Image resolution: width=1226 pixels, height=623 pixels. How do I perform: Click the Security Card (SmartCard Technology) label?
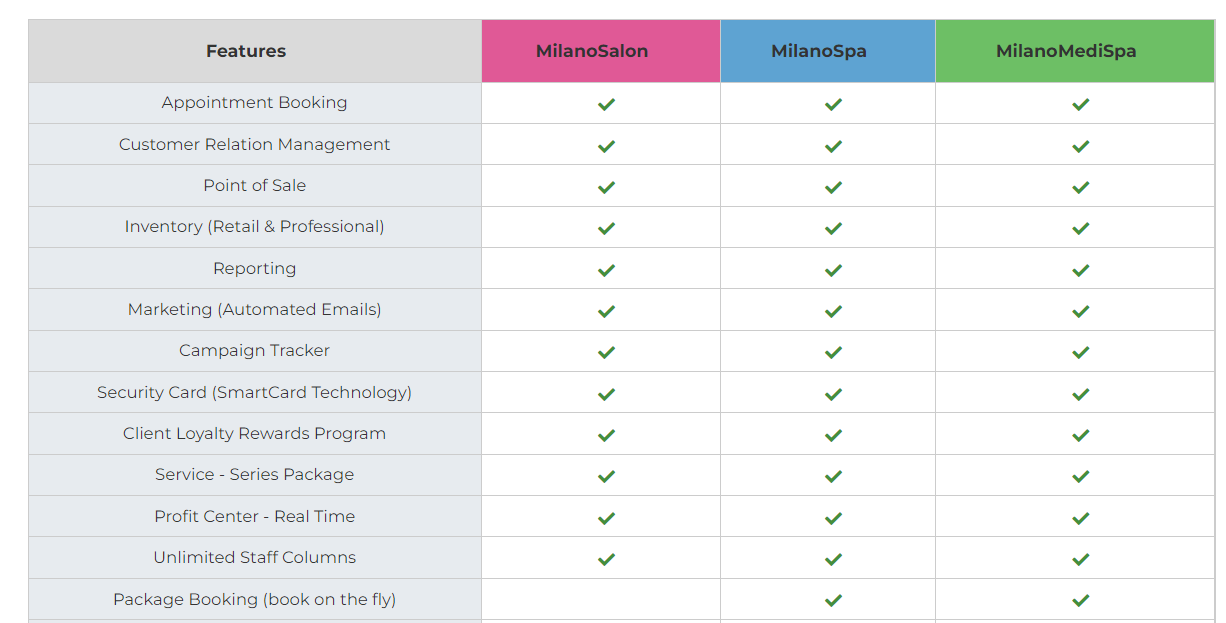tap(254, 392)
